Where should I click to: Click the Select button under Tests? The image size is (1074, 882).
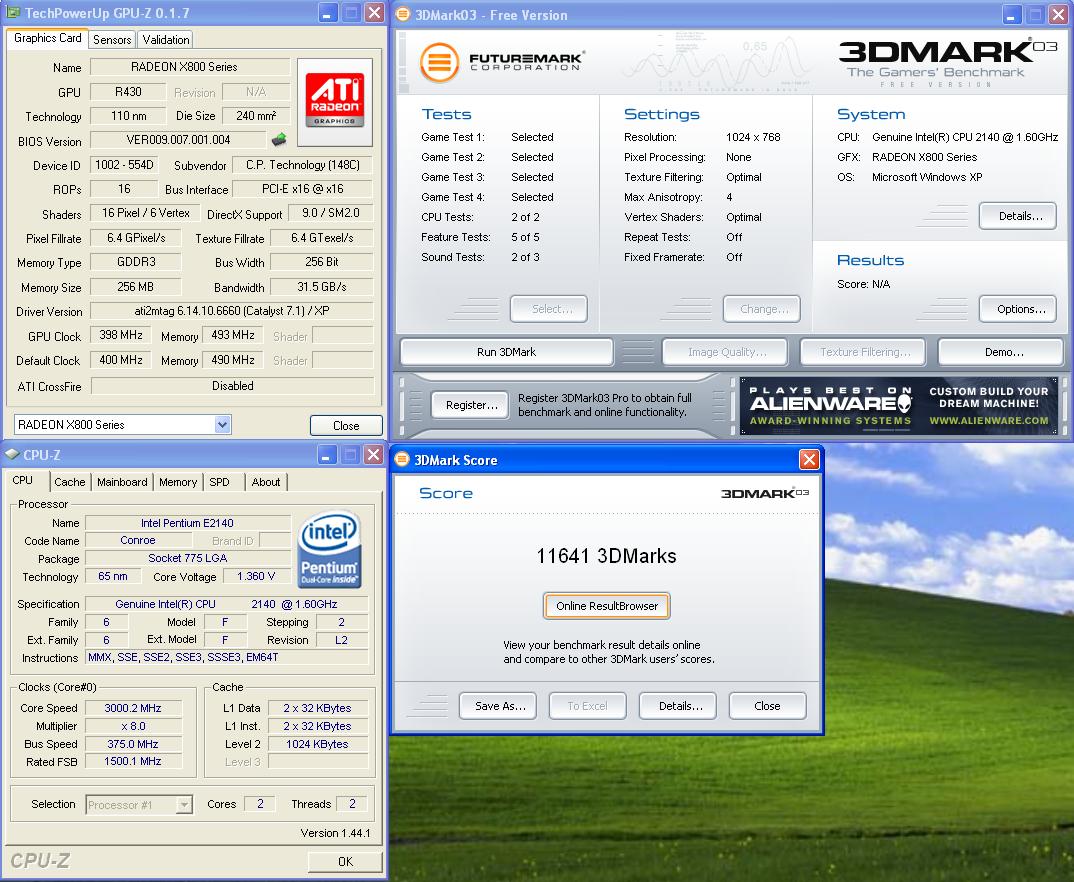click(549, 309)
